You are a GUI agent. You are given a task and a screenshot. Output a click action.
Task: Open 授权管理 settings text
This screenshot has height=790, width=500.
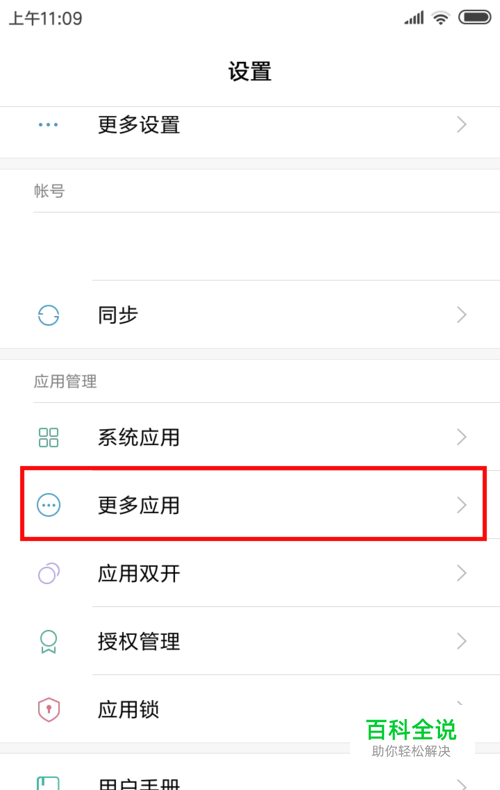(139, 641)
